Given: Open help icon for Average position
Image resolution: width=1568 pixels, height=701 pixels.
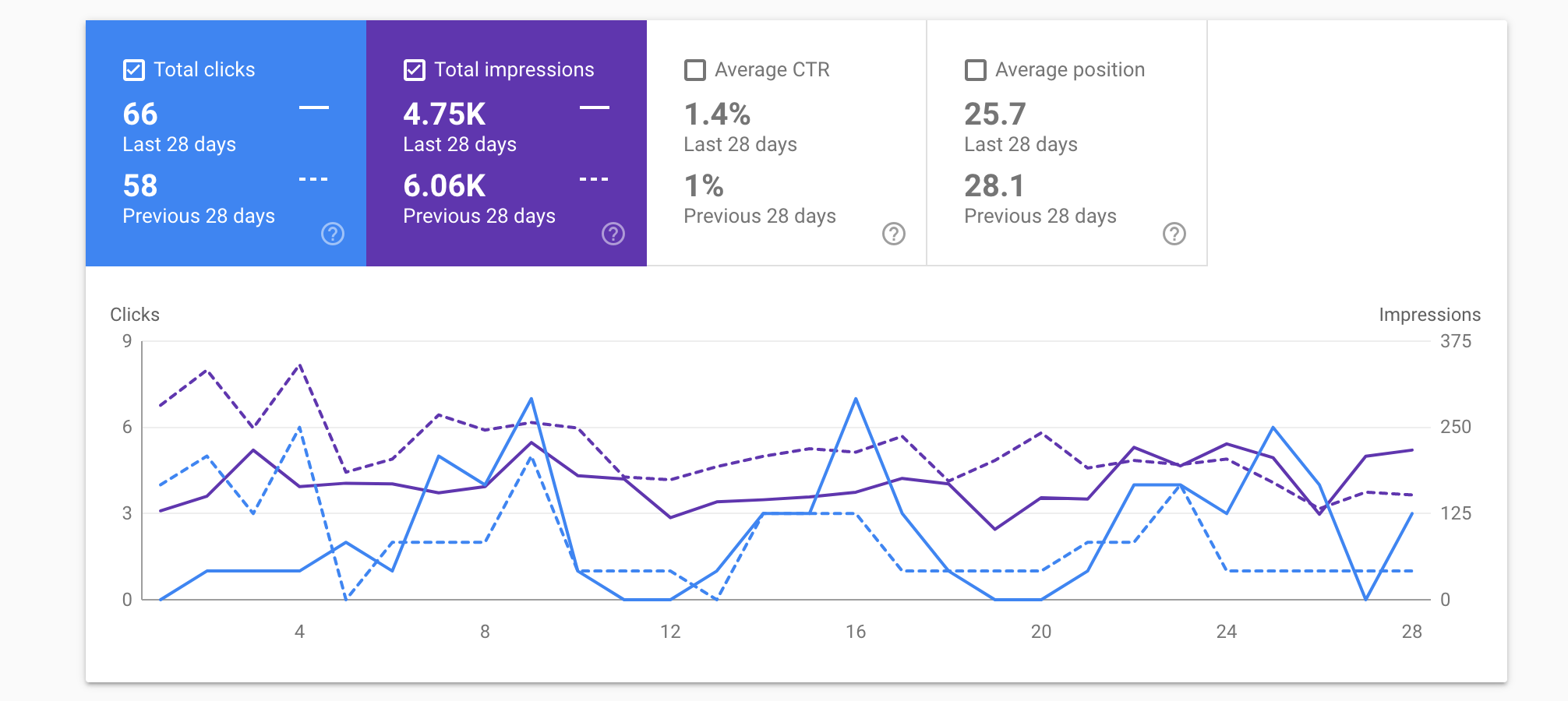Looking at the screenshot, I should [x=1174, y=234].
